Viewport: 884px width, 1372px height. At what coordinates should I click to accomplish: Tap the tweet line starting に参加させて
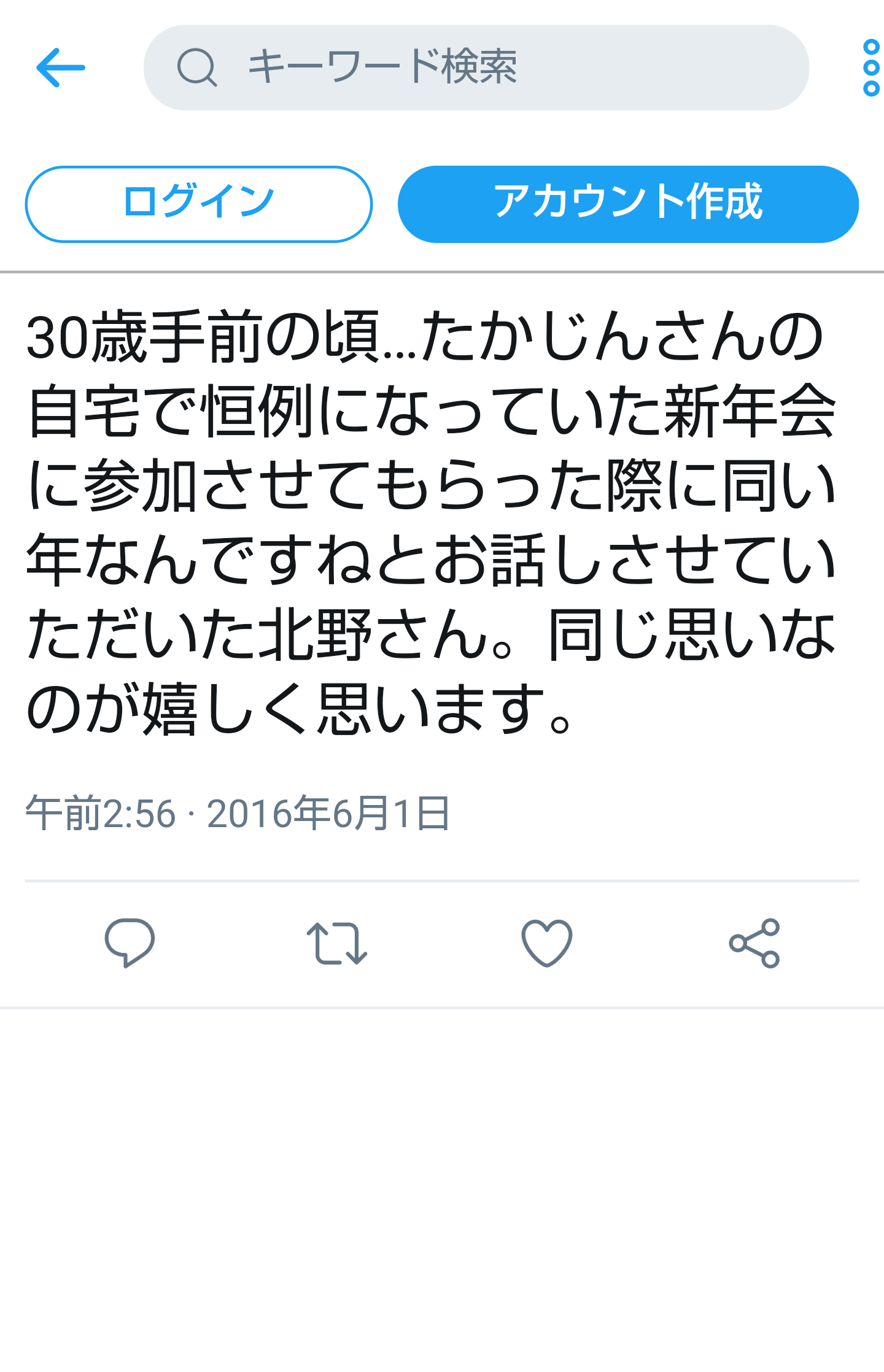tap(431, 485)
